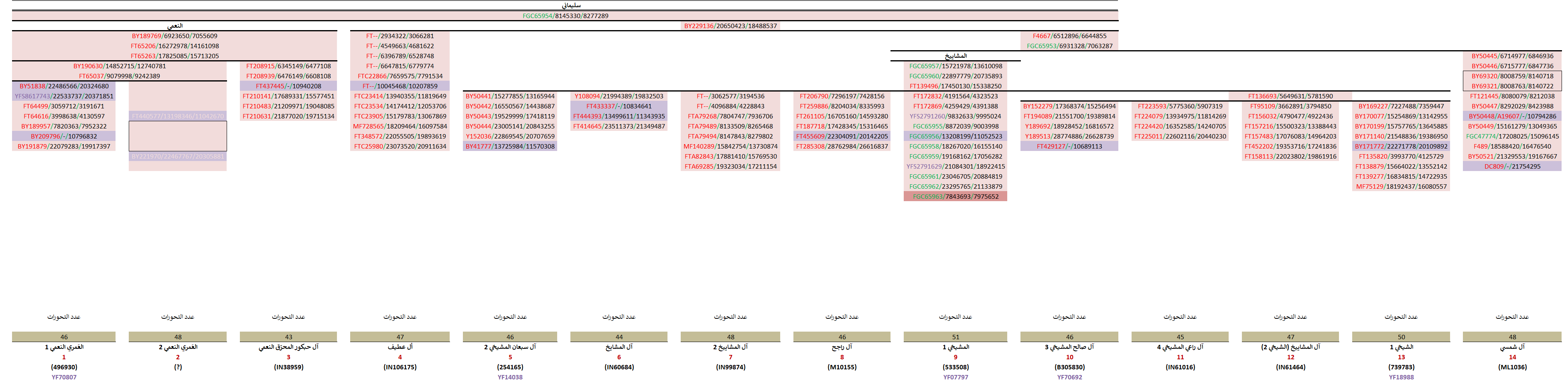Select the BY229136 marker cell
Screen dimensions: 1568x383
click(x=730, y=26)
